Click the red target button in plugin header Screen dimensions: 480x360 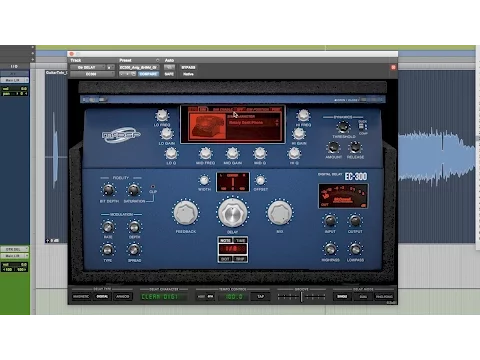pyautogui.click(x=393, y=67)
